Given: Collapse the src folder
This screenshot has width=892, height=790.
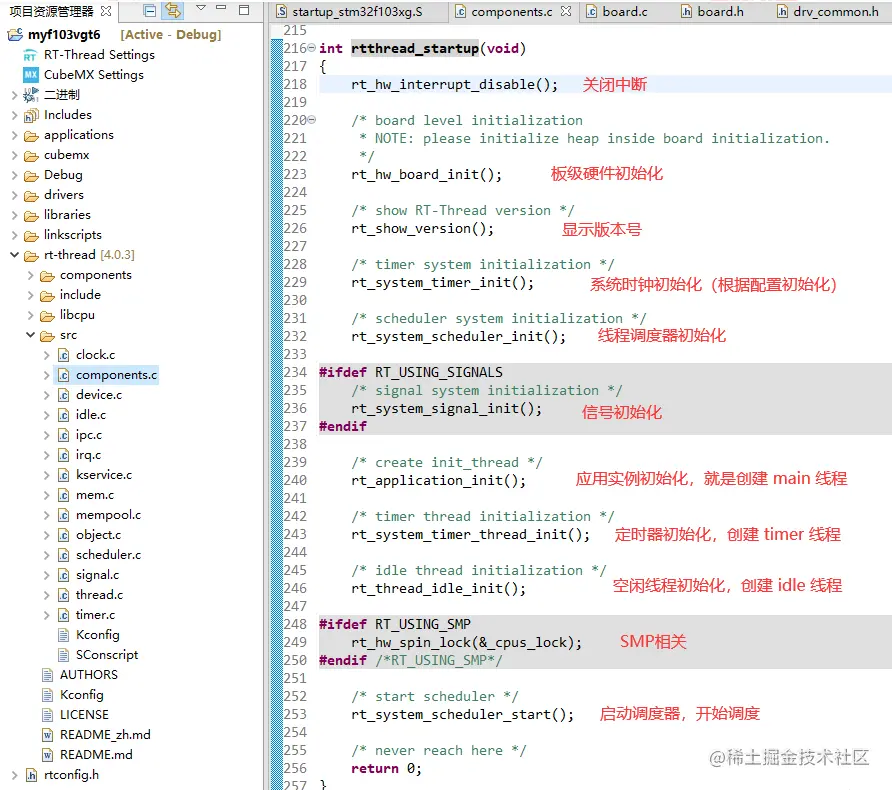Looking at the screenshot, I should [x=31, y=335].
